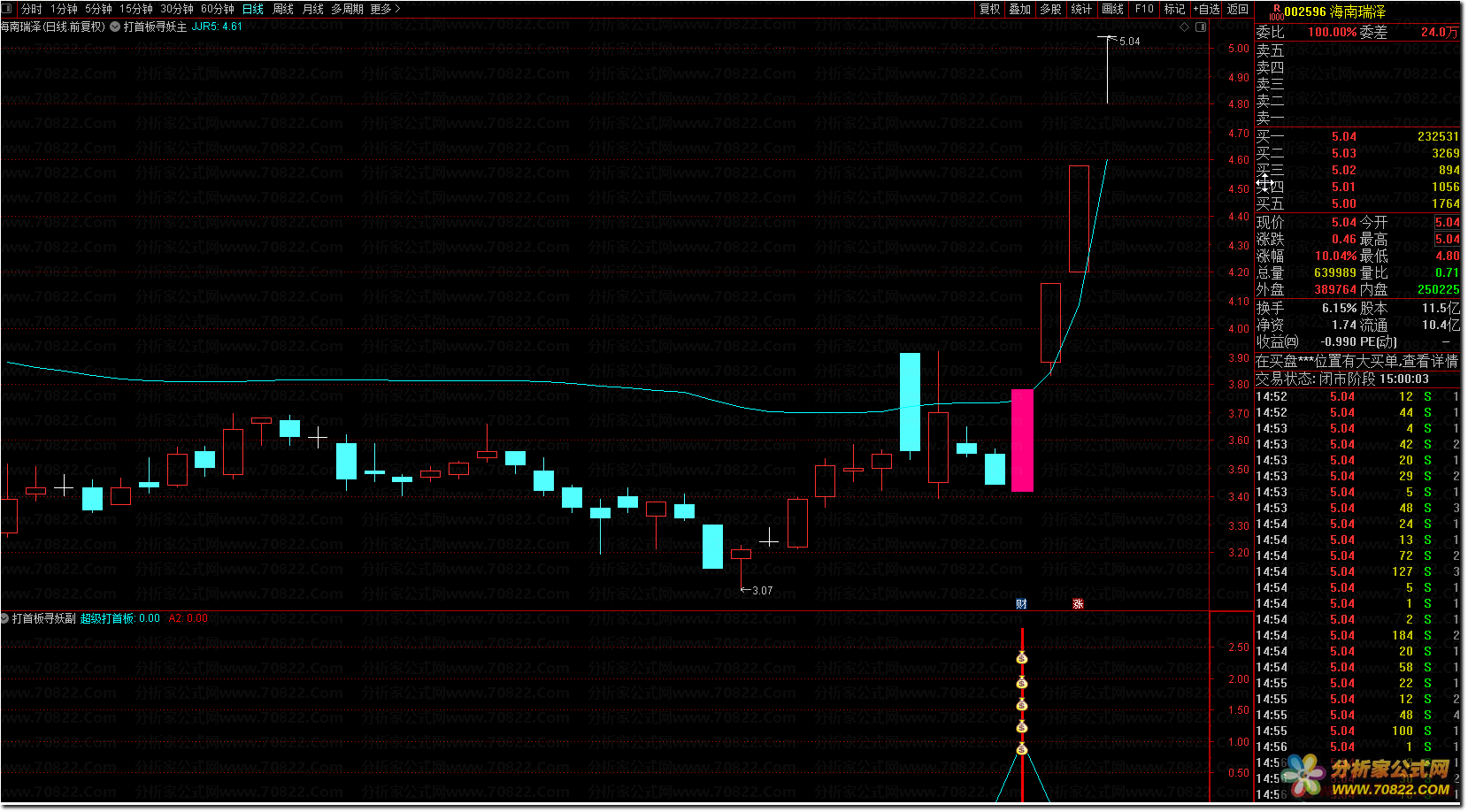Viewport: 1468px width, 812px height.
Task: Open the F10 company info
Action: click(1144, 9)
